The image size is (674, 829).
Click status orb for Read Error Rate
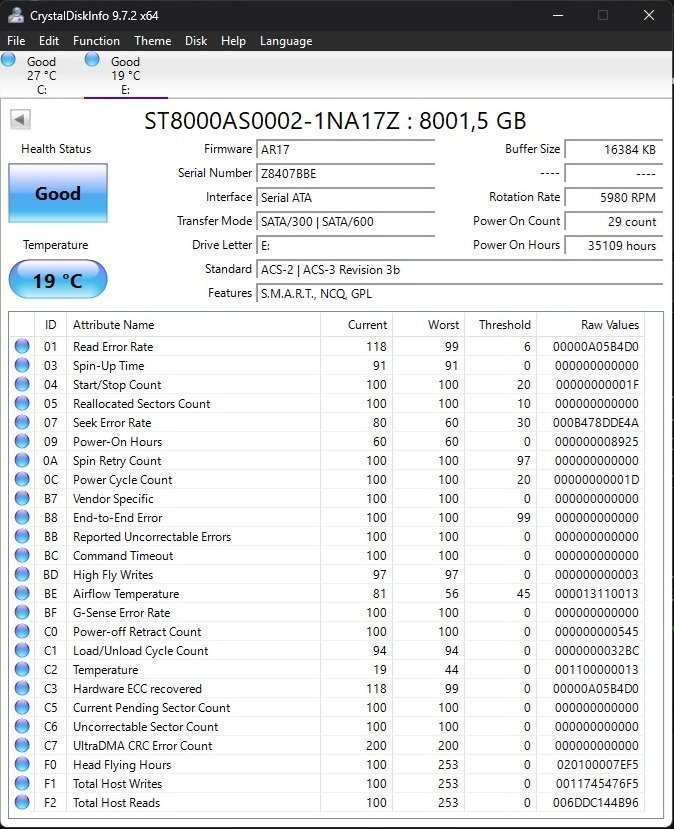[x=22, y=347]
